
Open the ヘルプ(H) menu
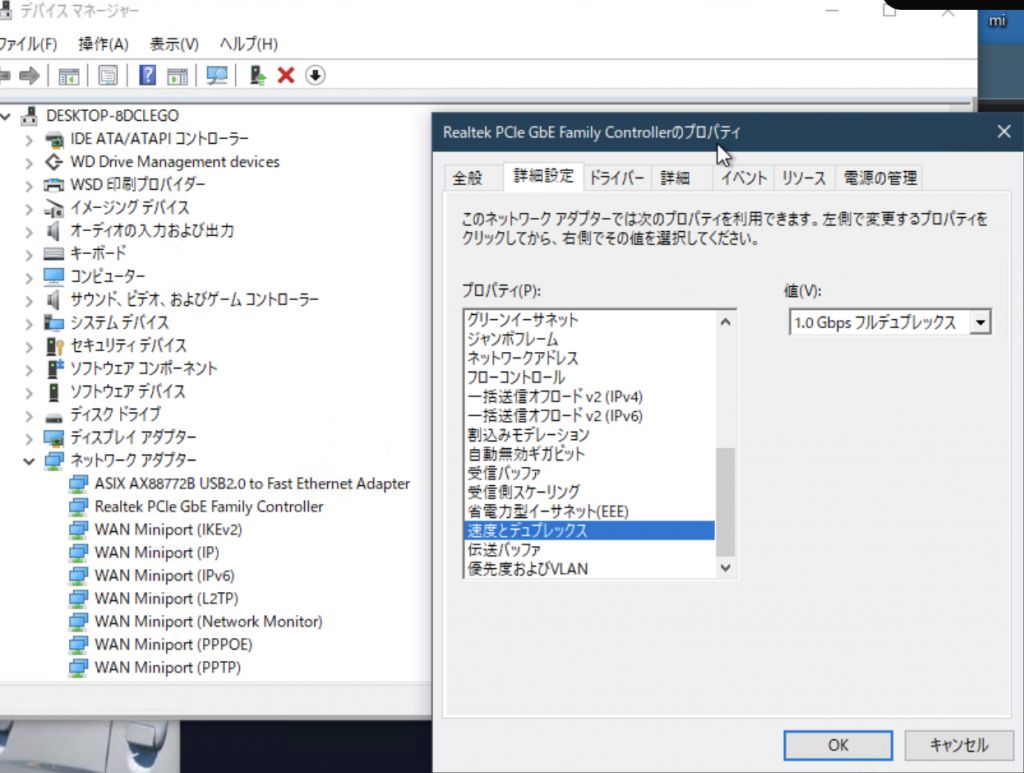coord(248,44)
